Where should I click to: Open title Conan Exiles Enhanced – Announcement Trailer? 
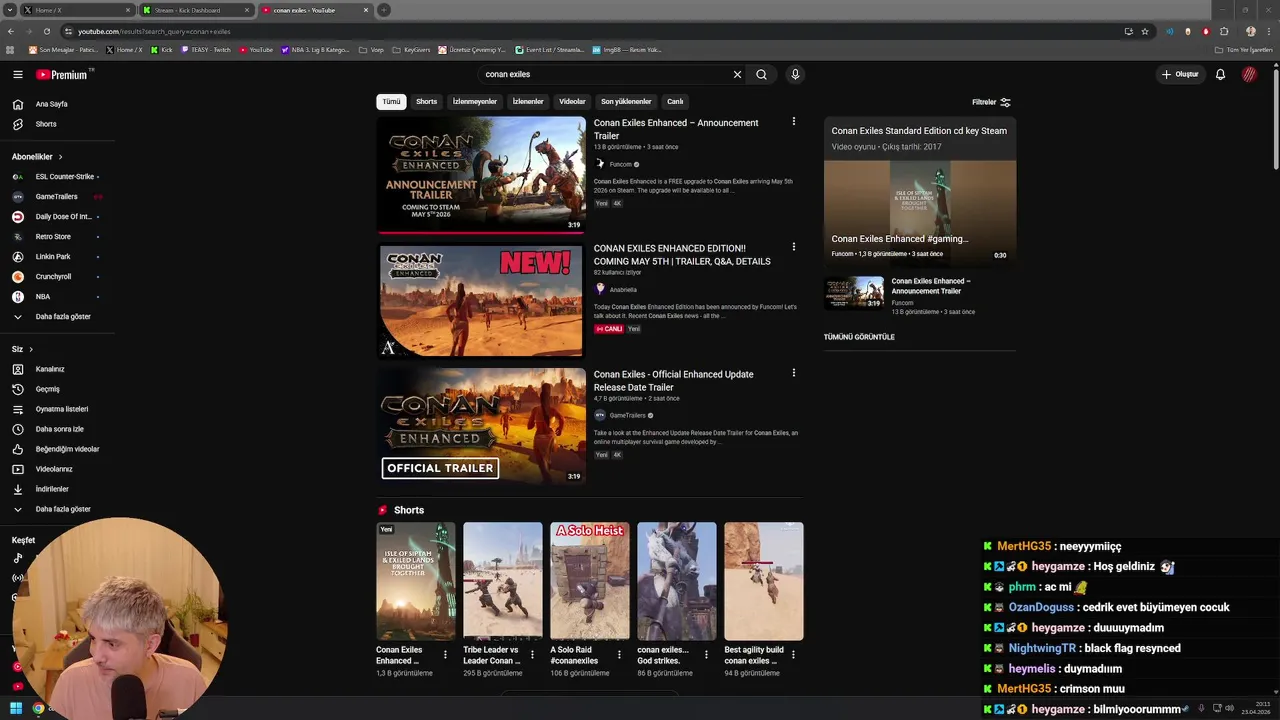click(x=676, y=129)
